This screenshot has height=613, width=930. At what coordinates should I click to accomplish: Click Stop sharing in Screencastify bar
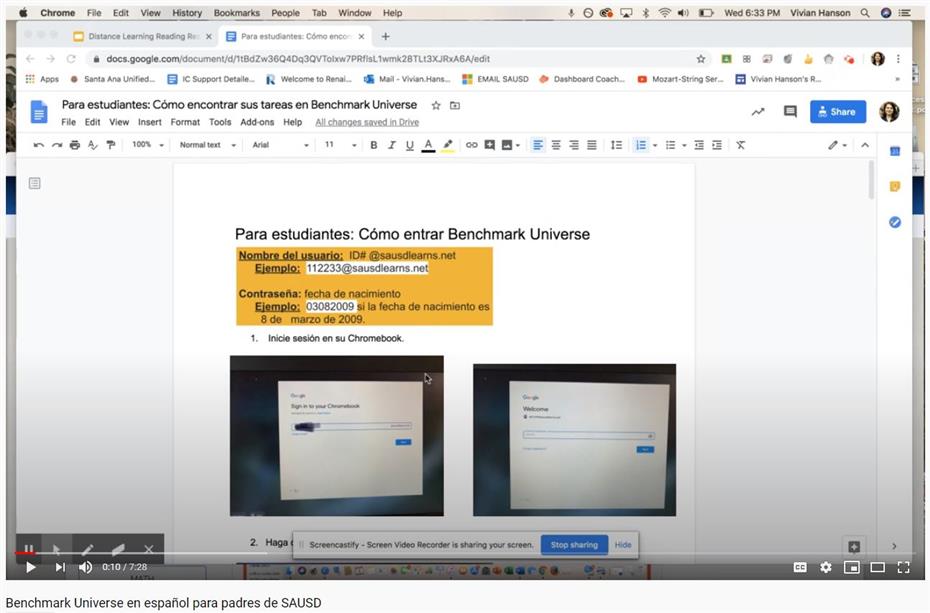tap(574, 545)
